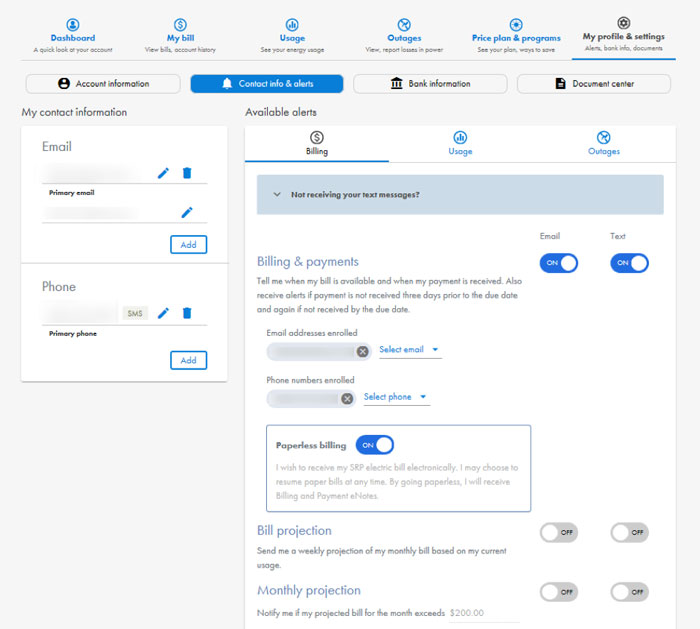Screen dimensions: 700x629
Task: Switch to the Usage alerts tab label
Action: (x=460, y=151)
